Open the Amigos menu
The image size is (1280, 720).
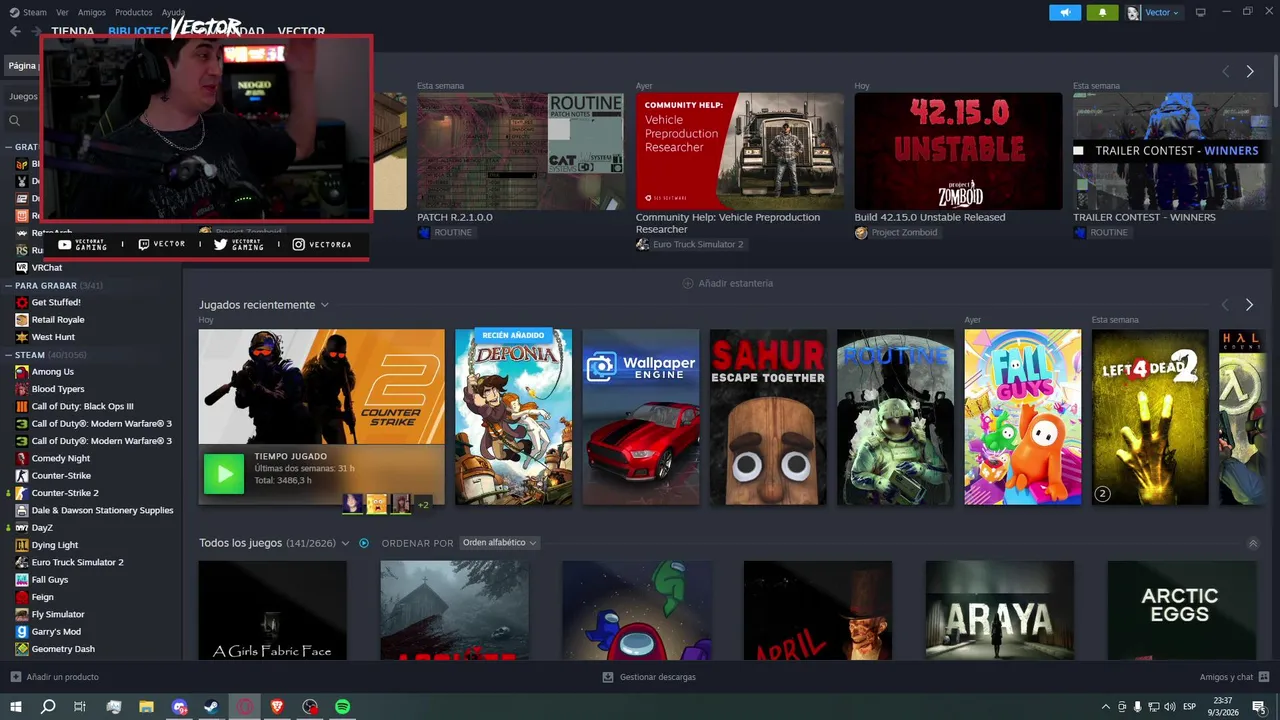[x=92, y=12]
